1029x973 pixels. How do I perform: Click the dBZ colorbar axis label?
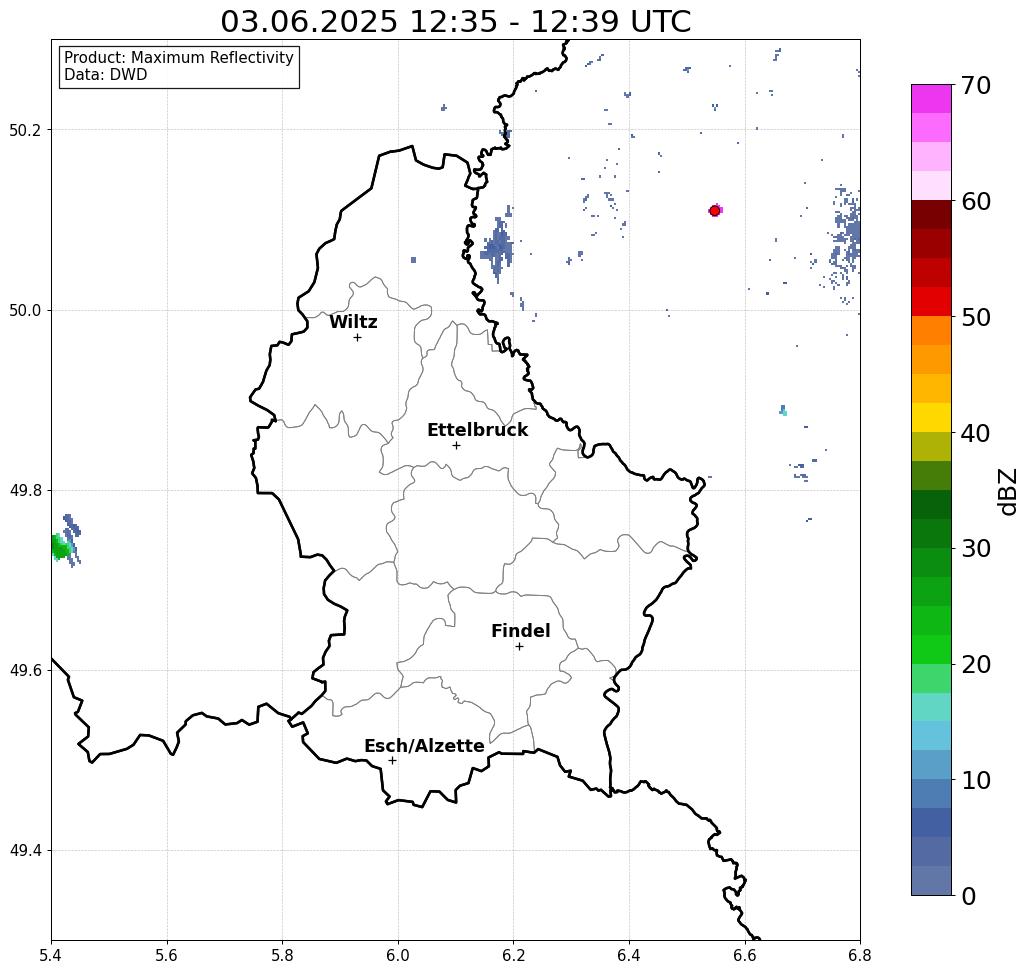[x=1007, y=491]
